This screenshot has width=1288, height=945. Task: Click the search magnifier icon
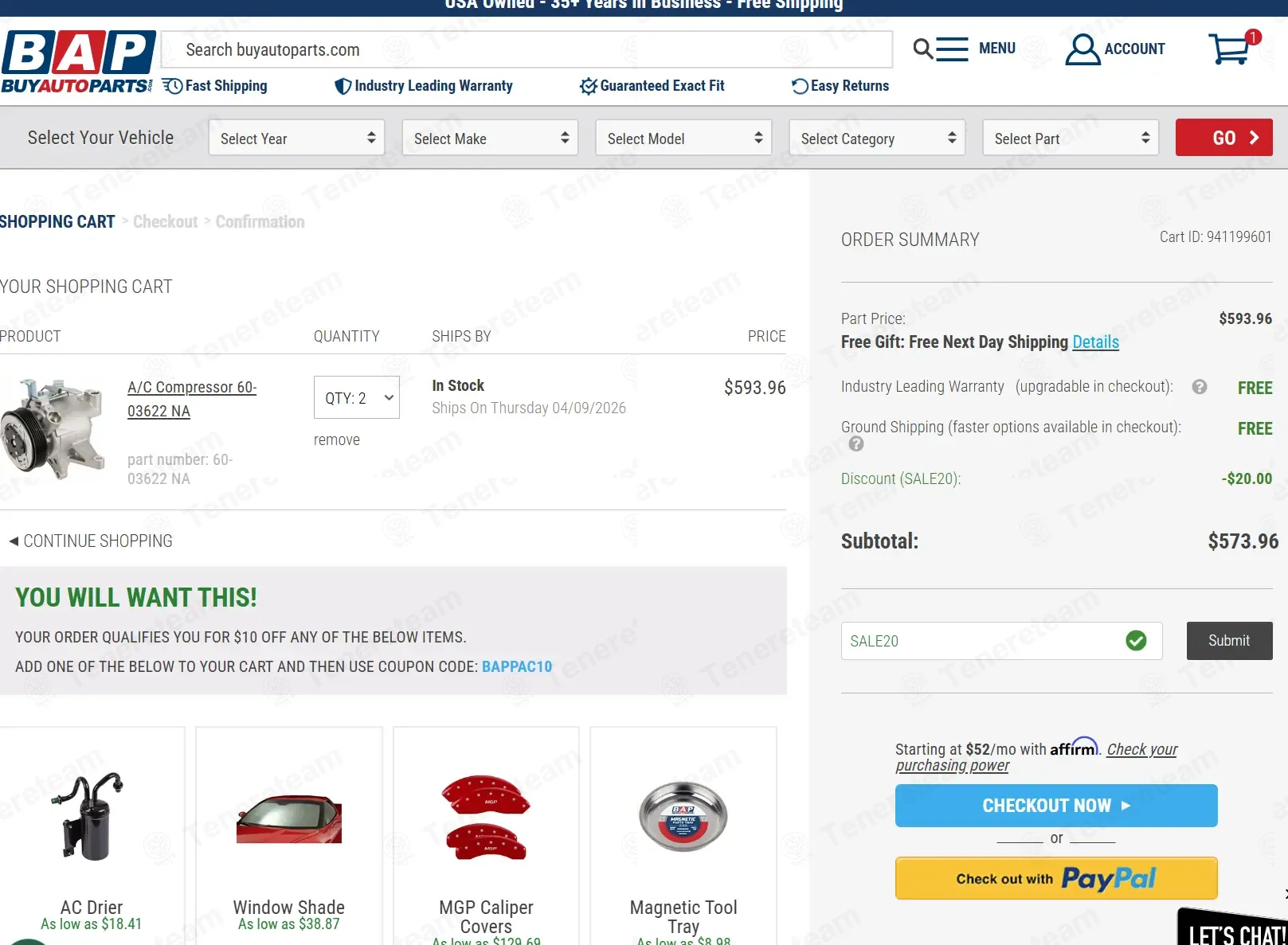point(922,49)
